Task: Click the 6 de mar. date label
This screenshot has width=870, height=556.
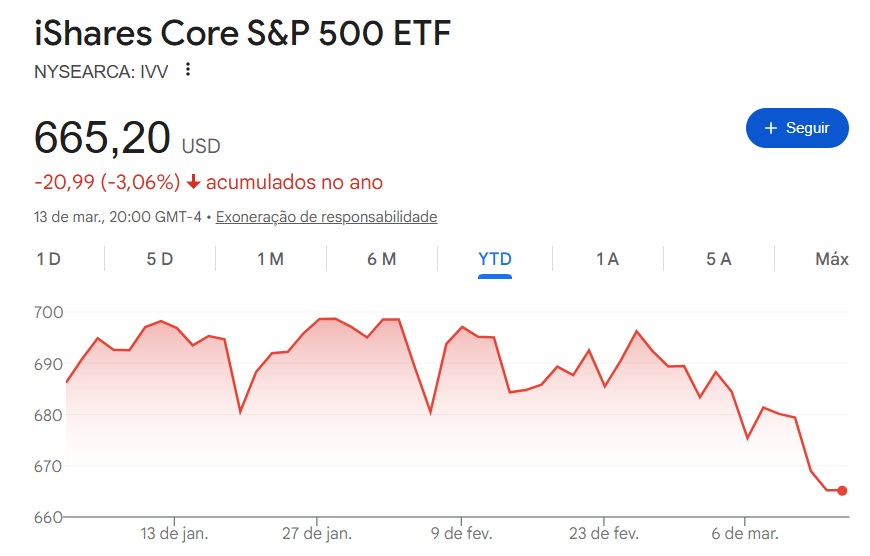Action: click(x=743, y=533)
